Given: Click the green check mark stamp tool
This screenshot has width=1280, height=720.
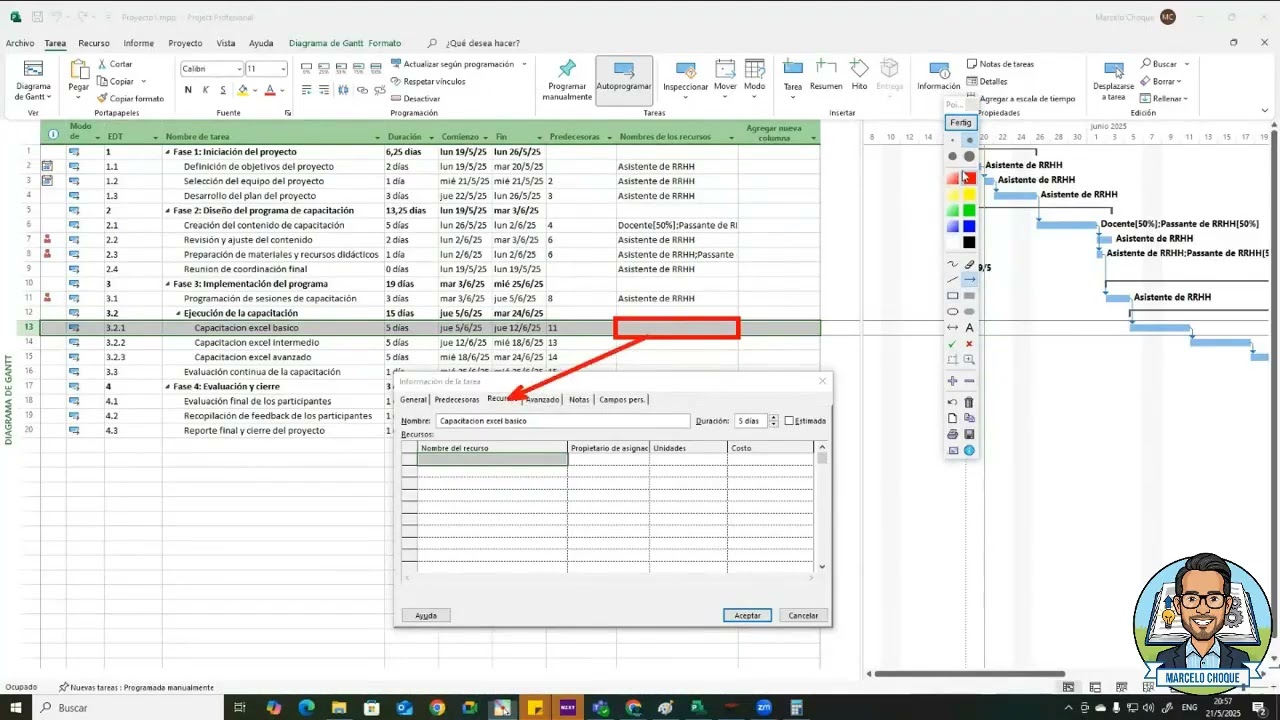Looking at the screenshot, I should [x=952, y=343].
